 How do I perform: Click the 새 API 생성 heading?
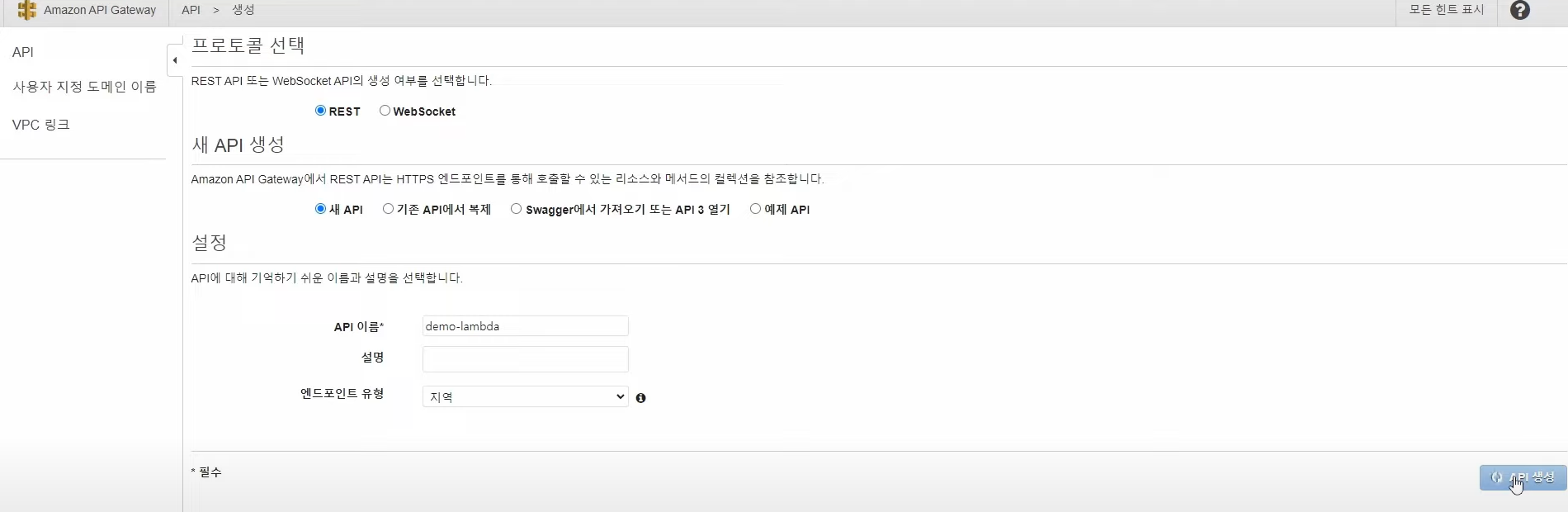pos(239,145)
